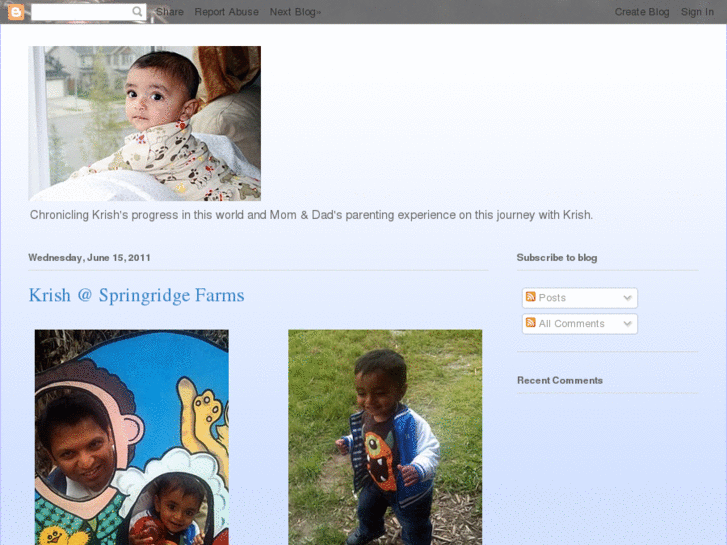Click the Create Blog link
This screenshot has height=545, width=727.
[x=642, y=12]
